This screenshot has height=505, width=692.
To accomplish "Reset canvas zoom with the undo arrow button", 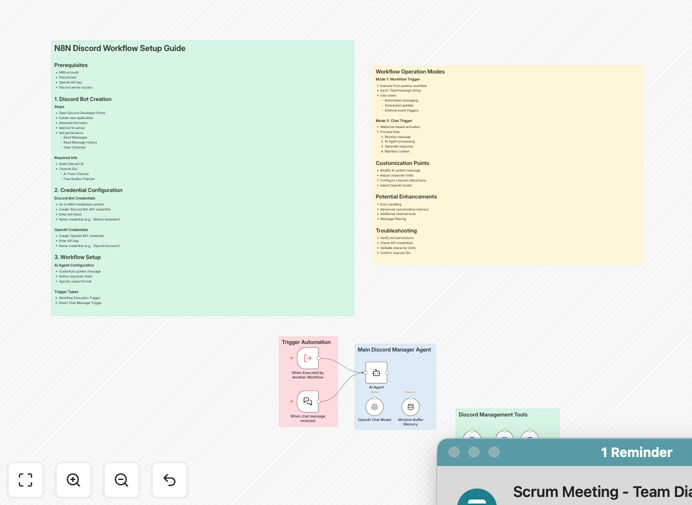I will pos(169,479).
